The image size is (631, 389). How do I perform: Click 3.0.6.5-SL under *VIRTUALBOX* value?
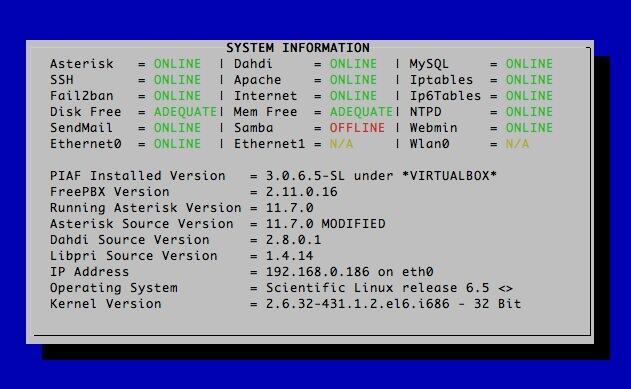(x=381, y=176)
